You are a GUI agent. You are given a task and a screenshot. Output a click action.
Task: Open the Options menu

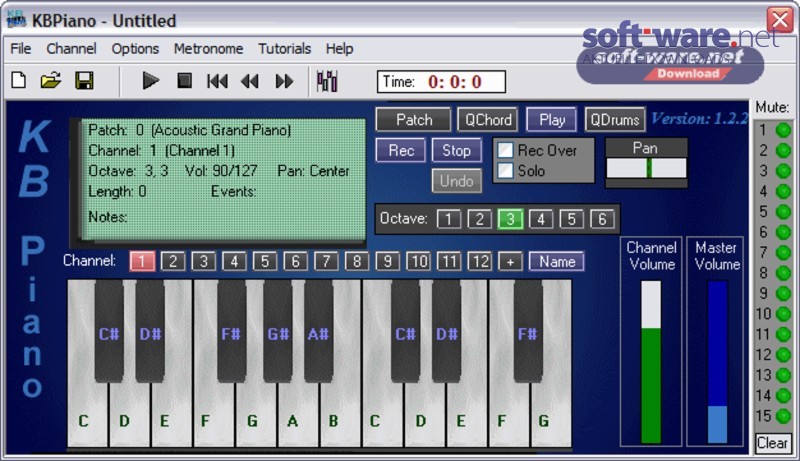pyautogui.click(x=135, y=48)
